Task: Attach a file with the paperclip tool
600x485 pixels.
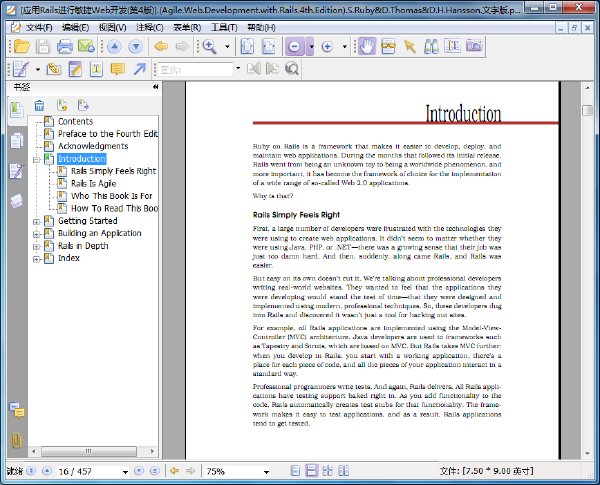Action: pos(54,69)
